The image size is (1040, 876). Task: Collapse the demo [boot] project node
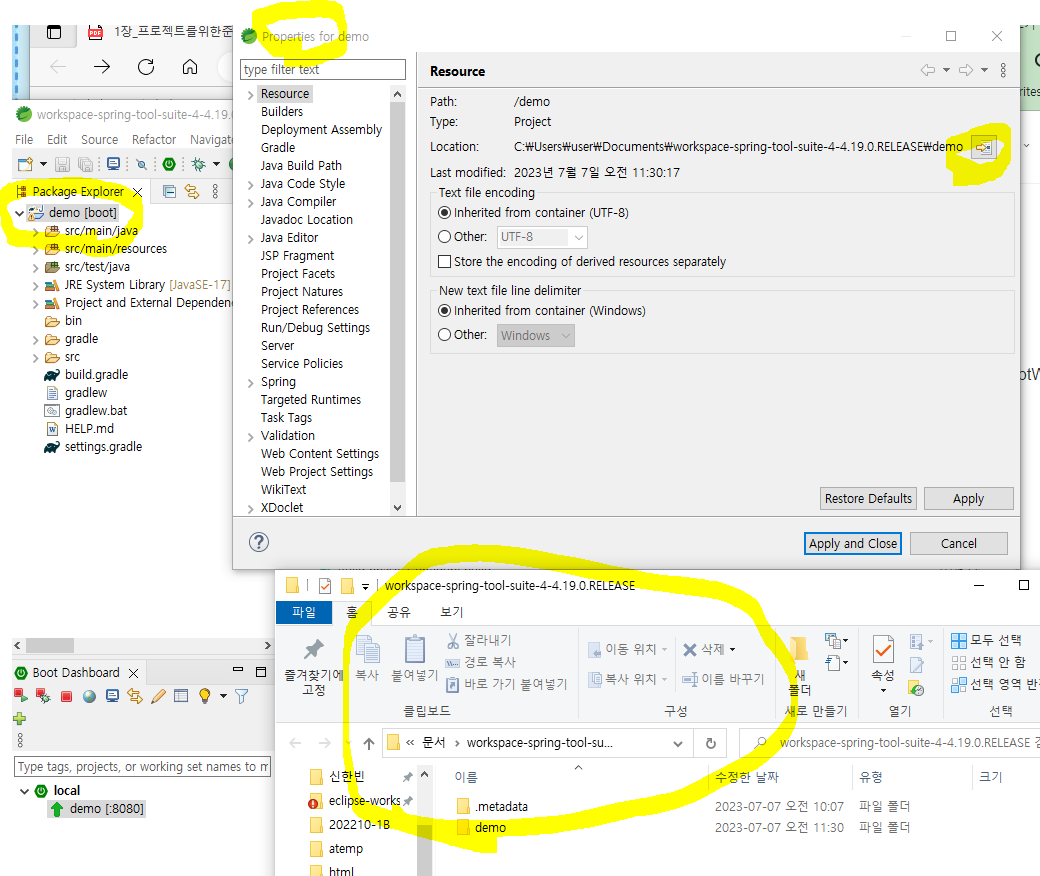pos(20,213)
